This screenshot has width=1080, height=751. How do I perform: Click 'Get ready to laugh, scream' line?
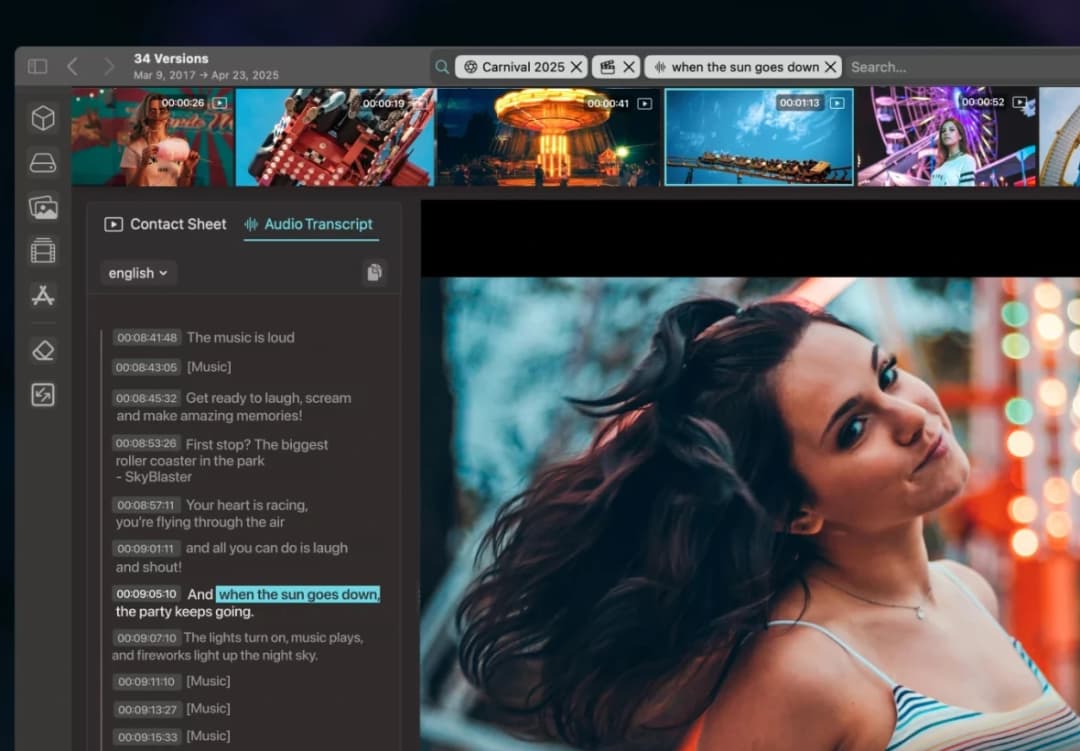(269, 398)
